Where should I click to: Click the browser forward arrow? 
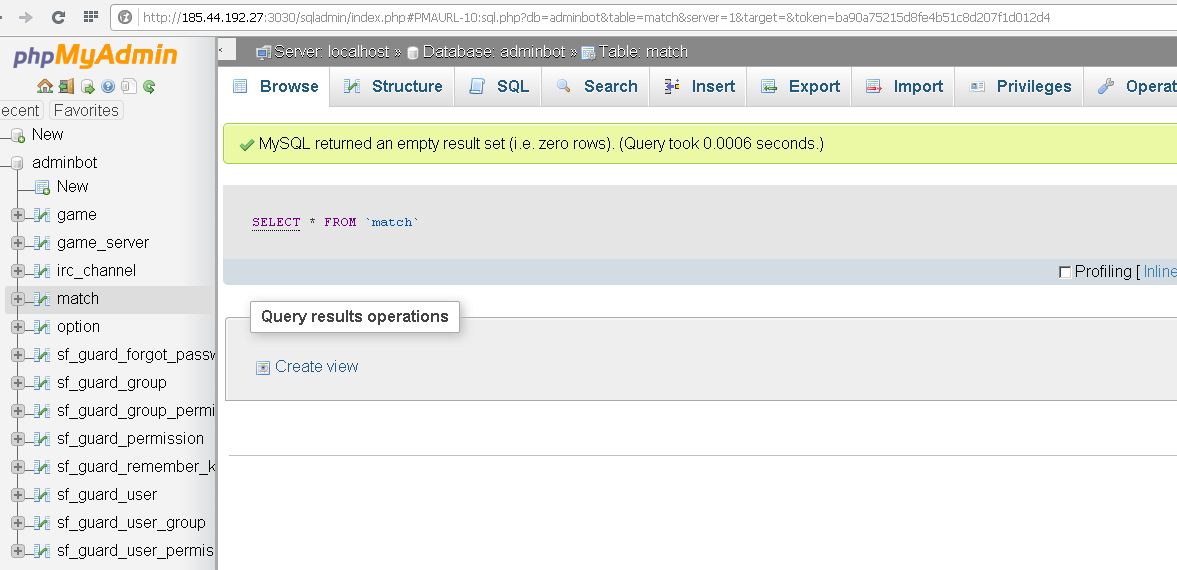(26, 17)
